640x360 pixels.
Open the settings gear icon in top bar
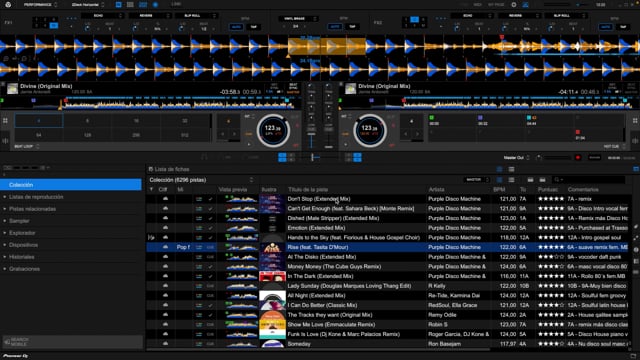[x=514, y=4]
